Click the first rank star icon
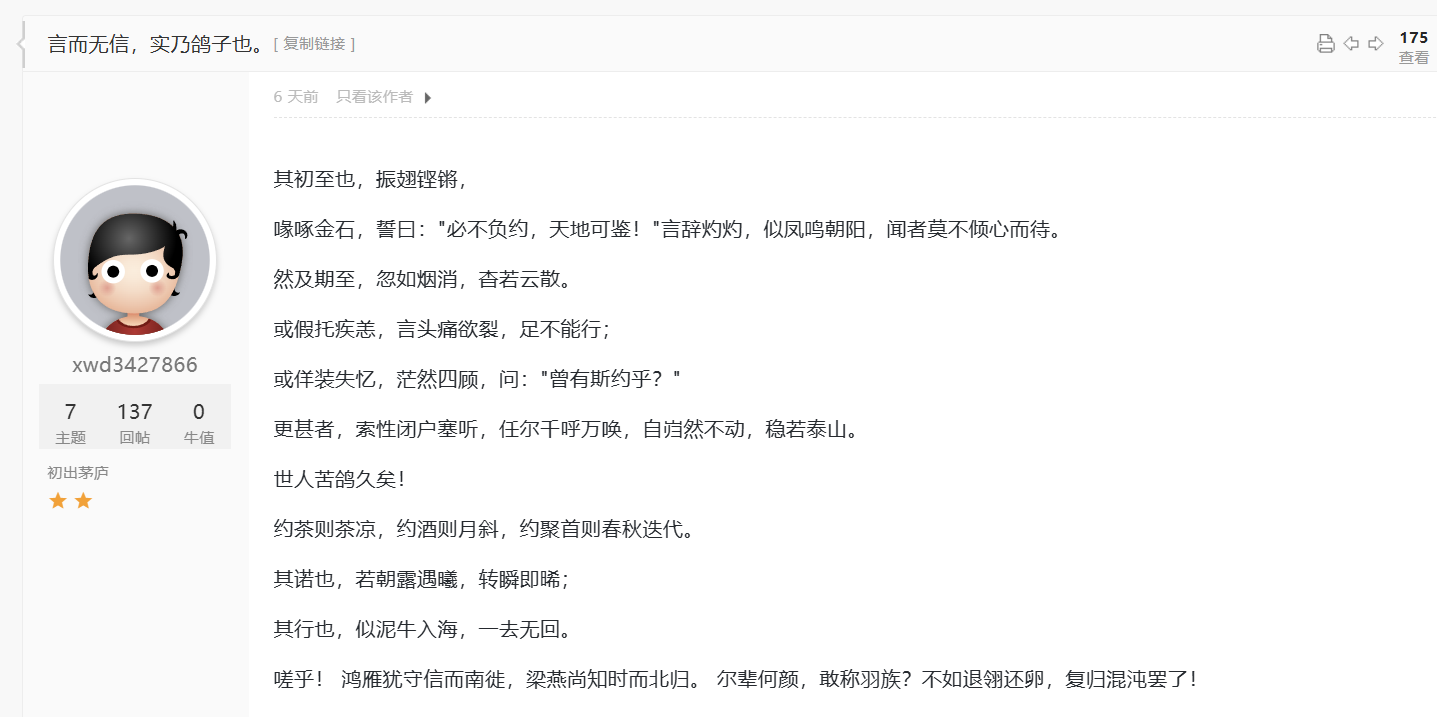 tap(59, 500)
